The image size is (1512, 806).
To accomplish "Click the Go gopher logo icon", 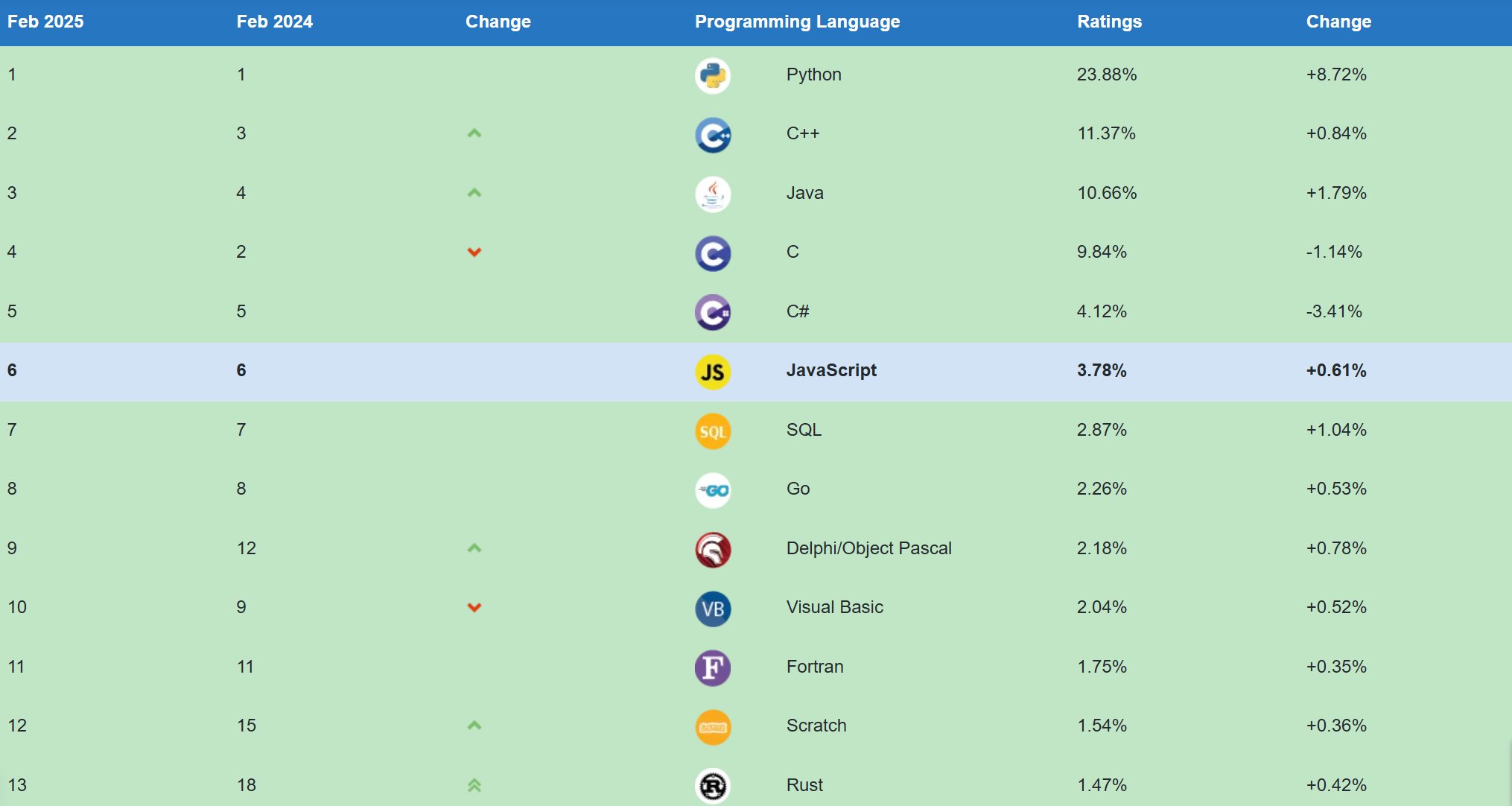I will (x=713, y=490).
